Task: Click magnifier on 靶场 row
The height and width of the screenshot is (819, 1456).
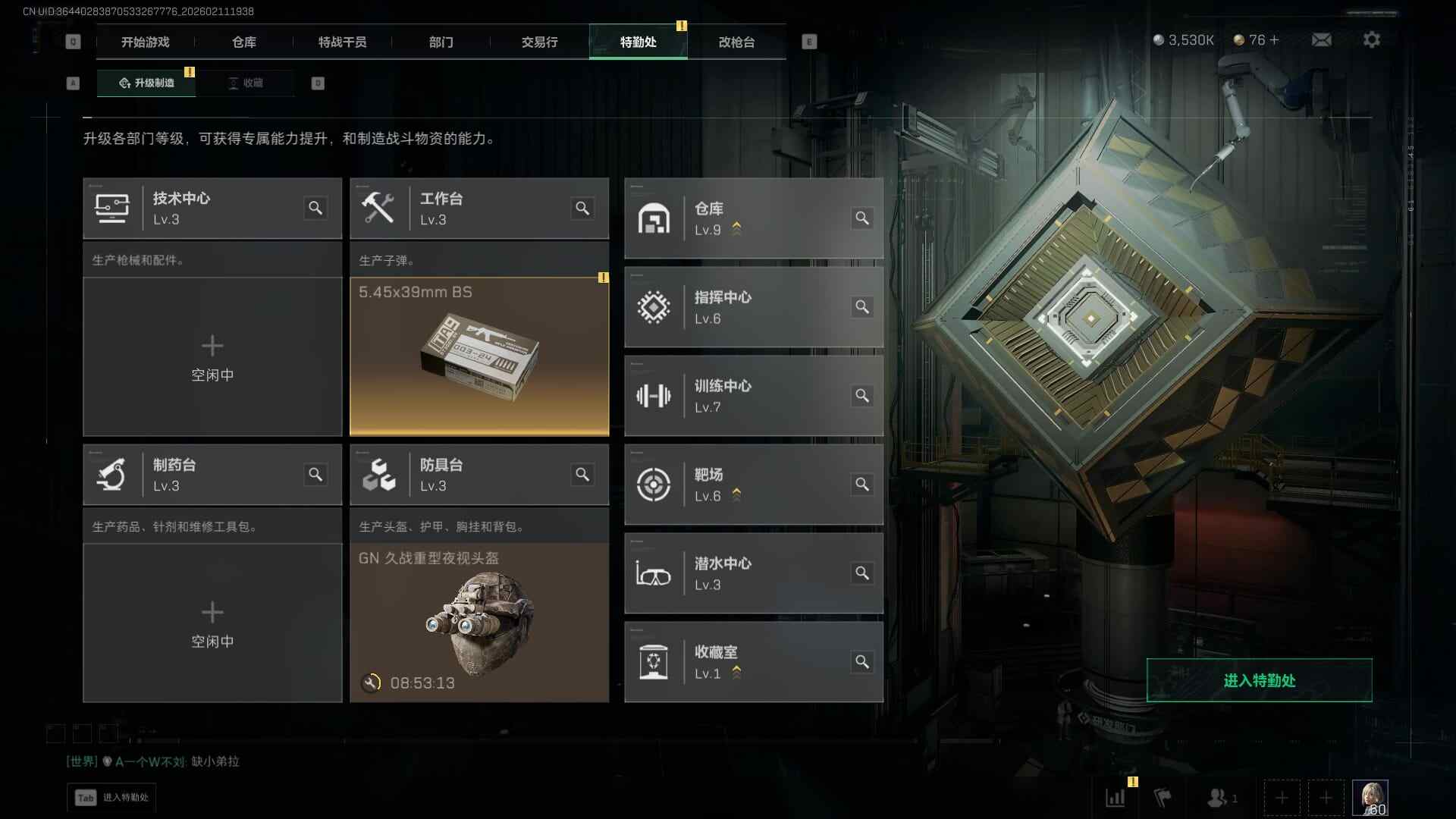Action: click(x=862, y=485)
